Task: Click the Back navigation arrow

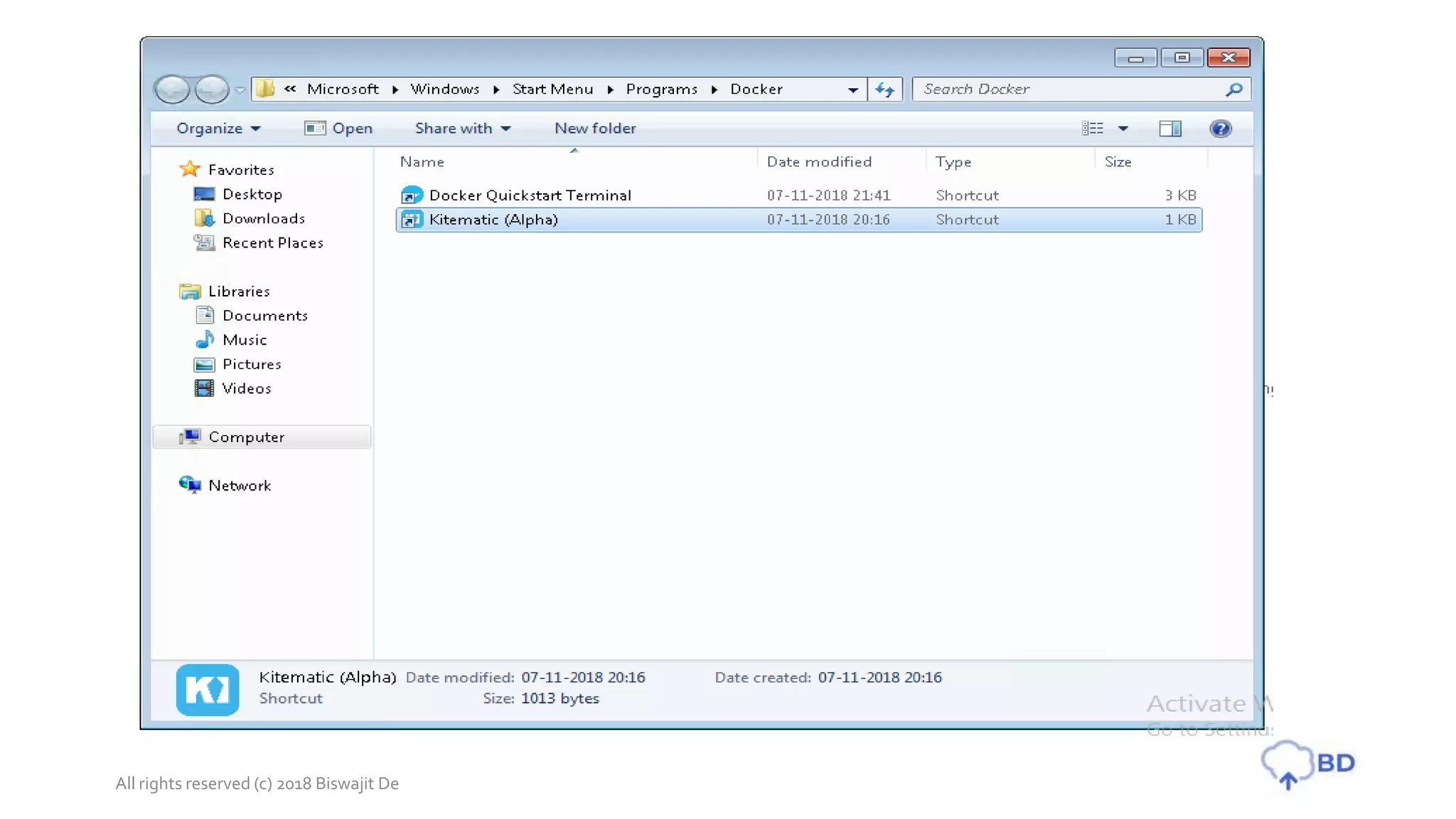Action: click(172, 90)
